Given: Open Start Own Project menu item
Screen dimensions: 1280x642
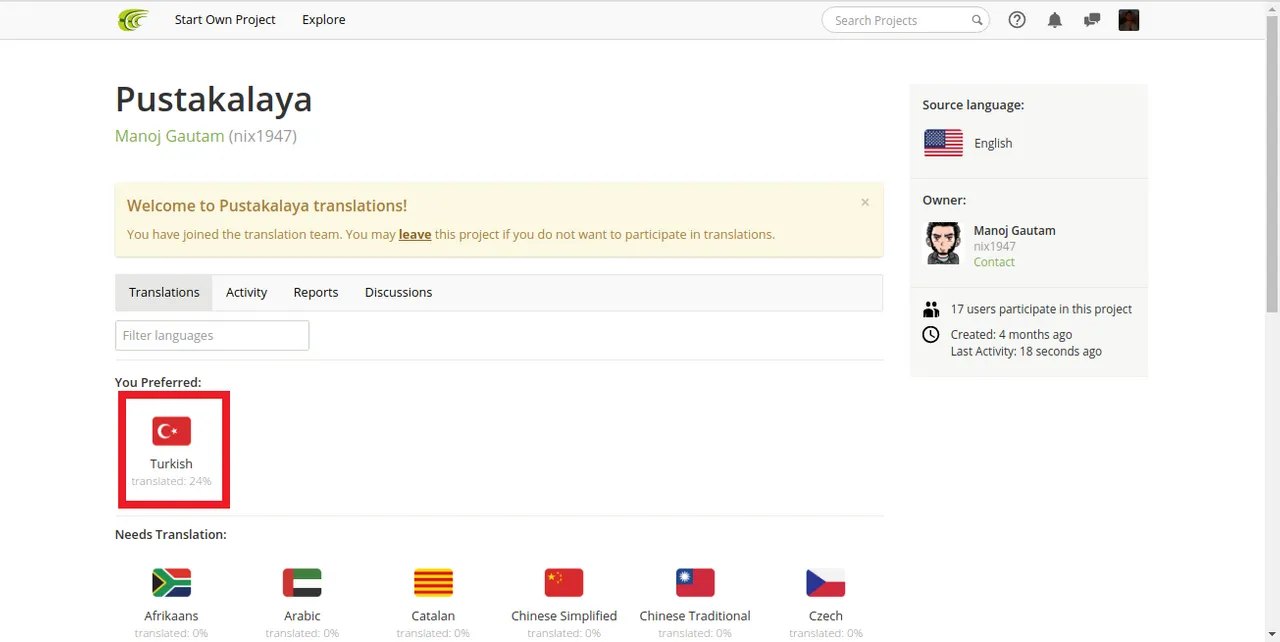Looking at the screenshot, I should click(x=225, y=20).
